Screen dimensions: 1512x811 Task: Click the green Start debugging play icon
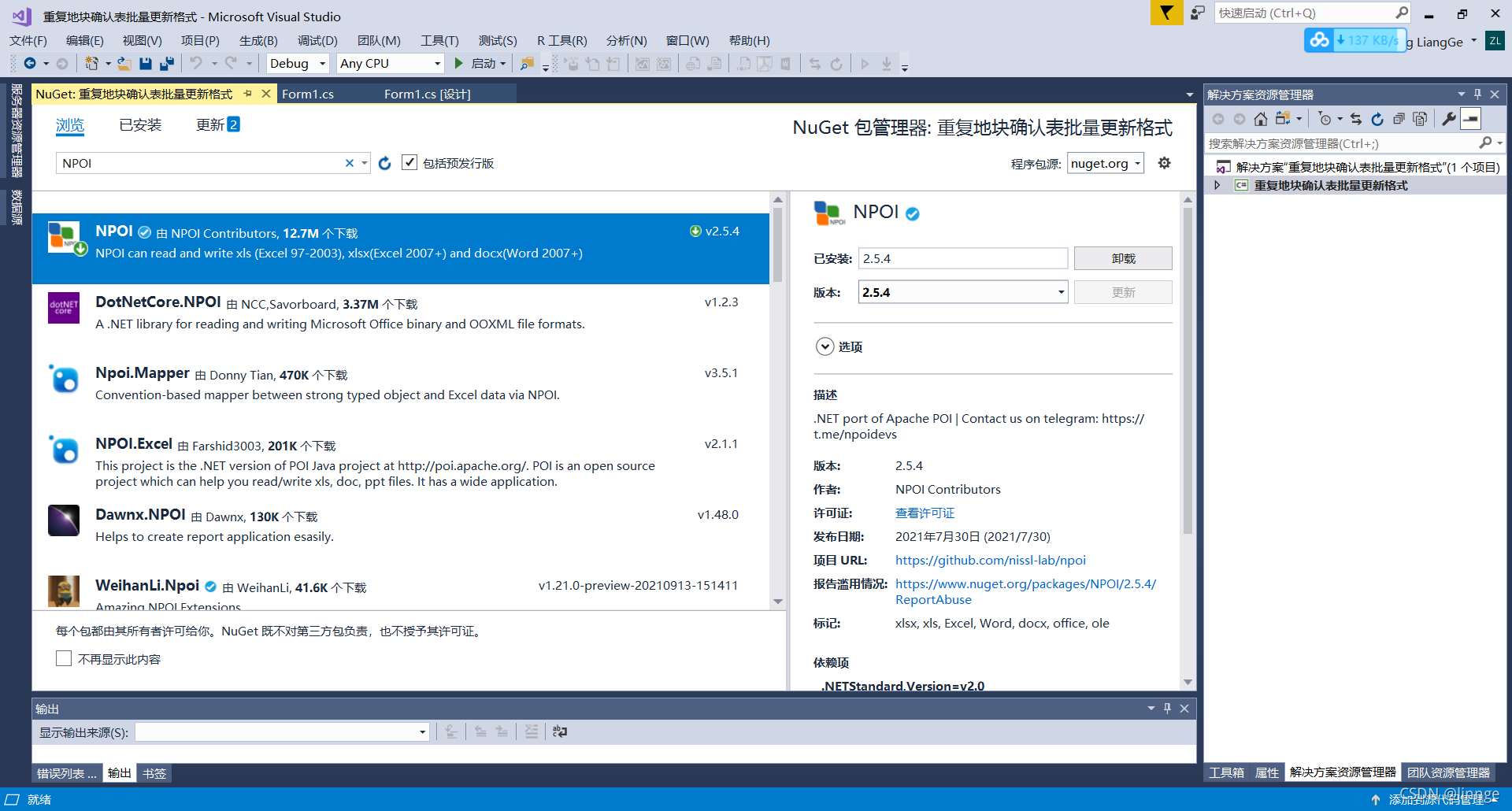[459, 64]
